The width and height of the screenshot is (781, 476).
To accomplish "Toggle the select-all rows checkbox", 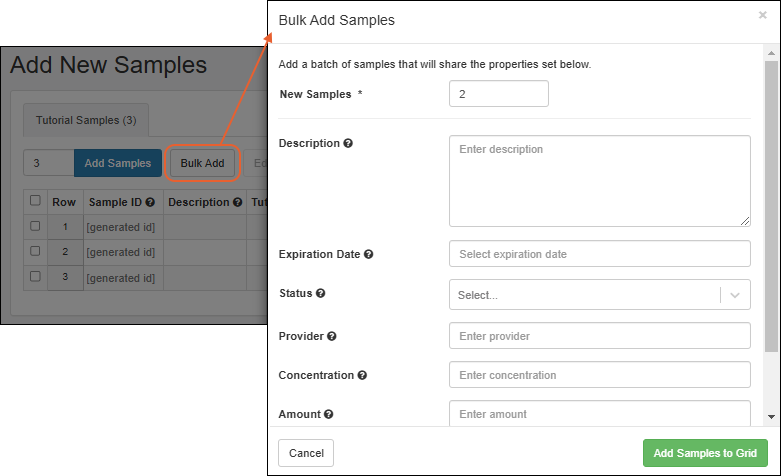I will (35, 201).
